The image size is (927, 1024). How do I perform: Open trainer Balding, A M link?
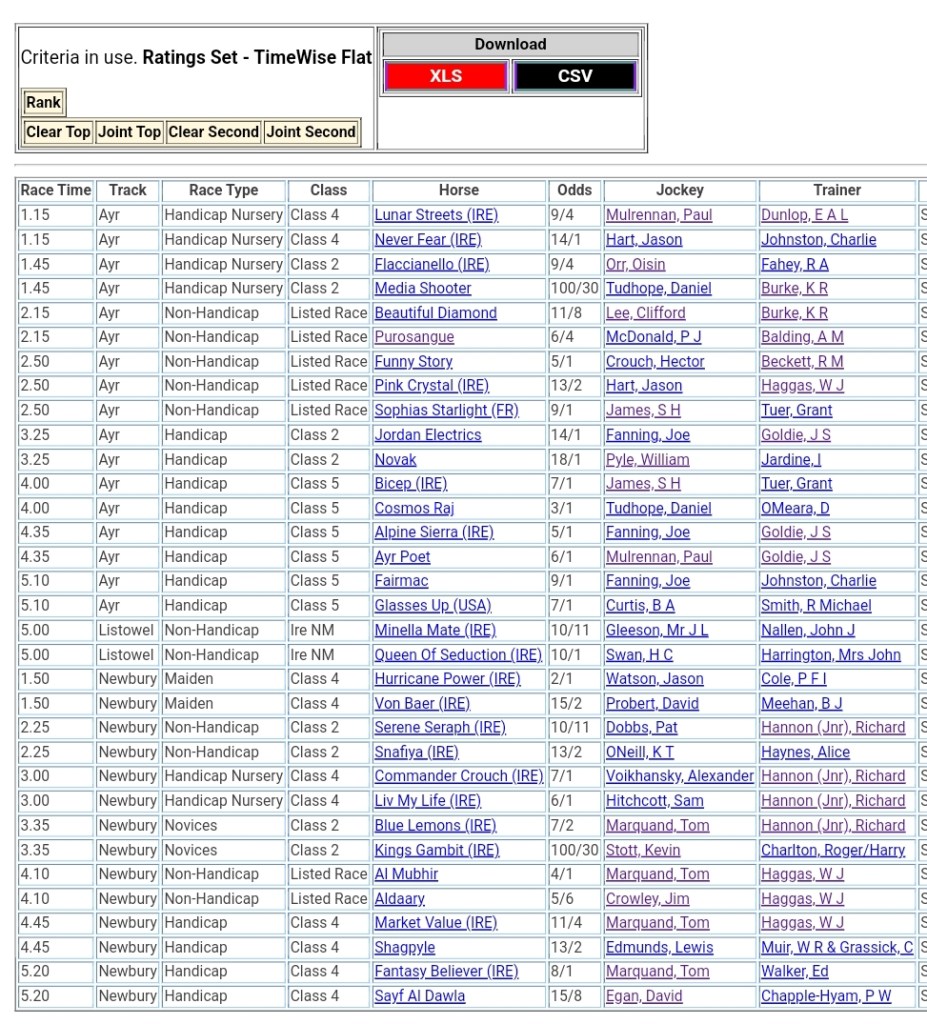click(x=802, y=337)
